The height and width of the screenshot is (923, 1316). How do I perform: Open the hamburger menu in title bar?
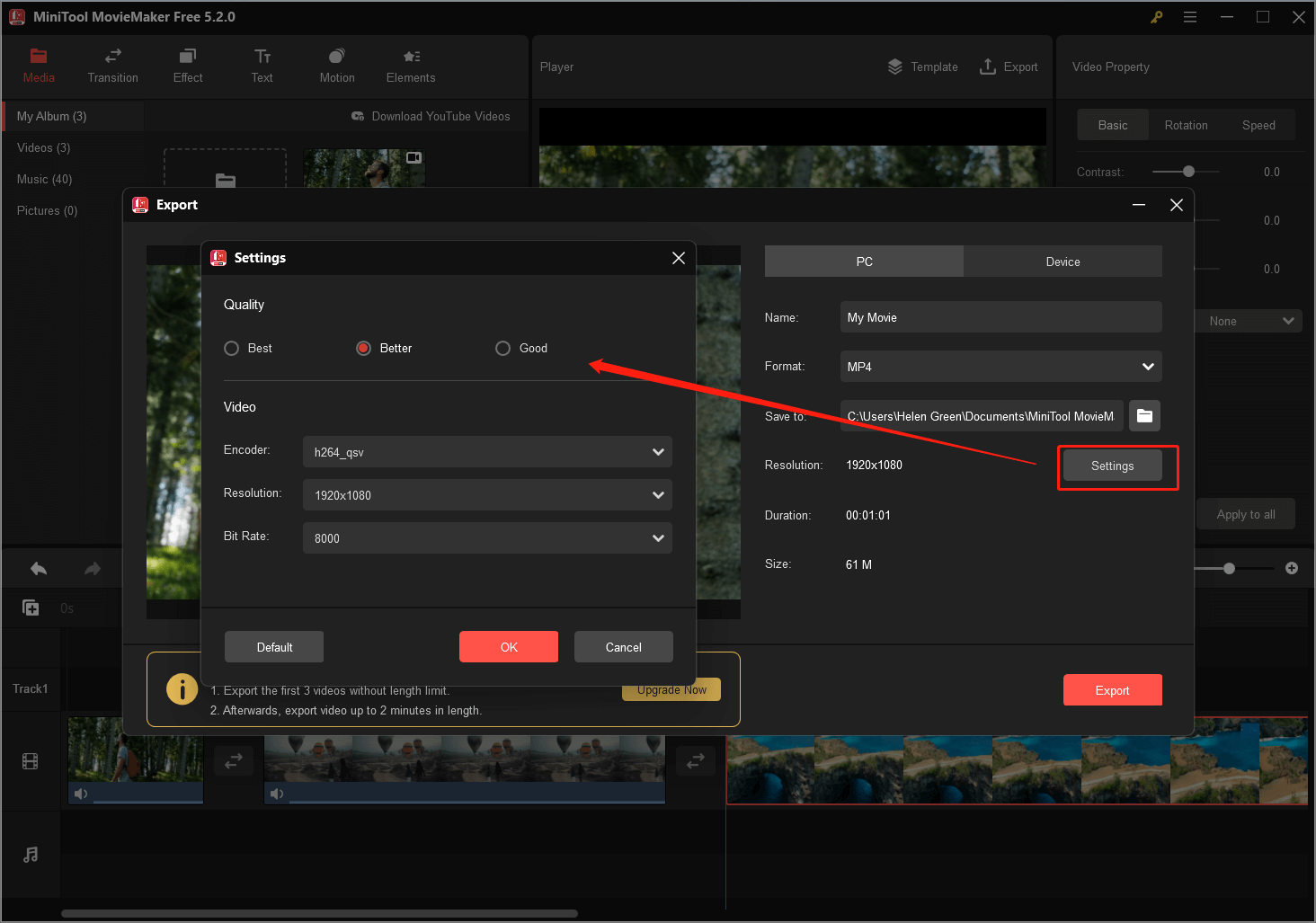[x=1190, y=17]
